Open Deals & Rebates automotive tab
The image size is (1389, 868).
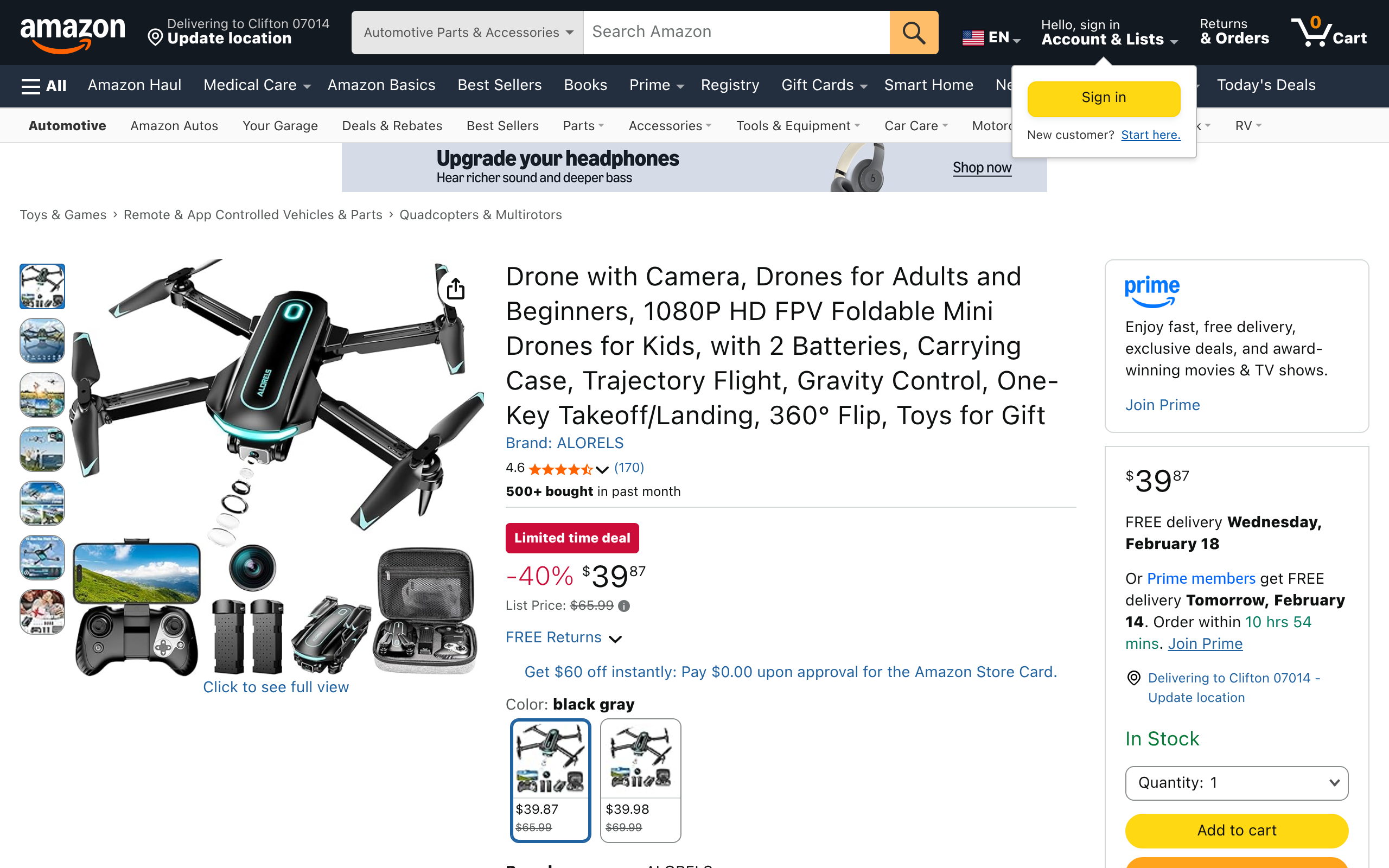[x=392, y=126]
